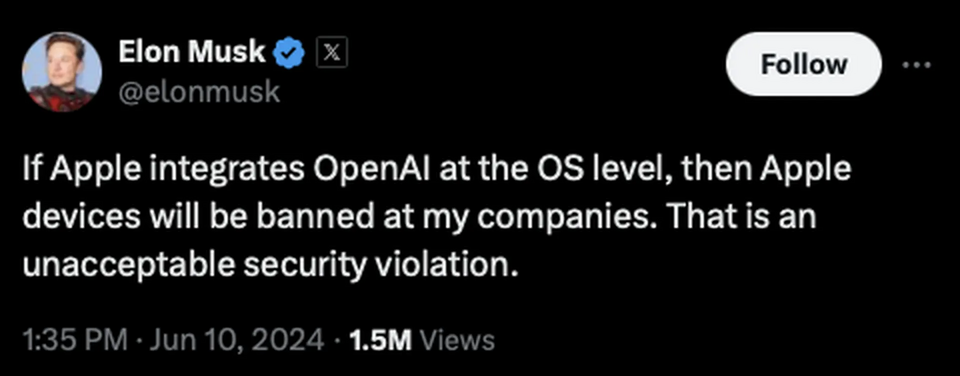Click the phrase unacceptable security violation

(x=267, y=267)
